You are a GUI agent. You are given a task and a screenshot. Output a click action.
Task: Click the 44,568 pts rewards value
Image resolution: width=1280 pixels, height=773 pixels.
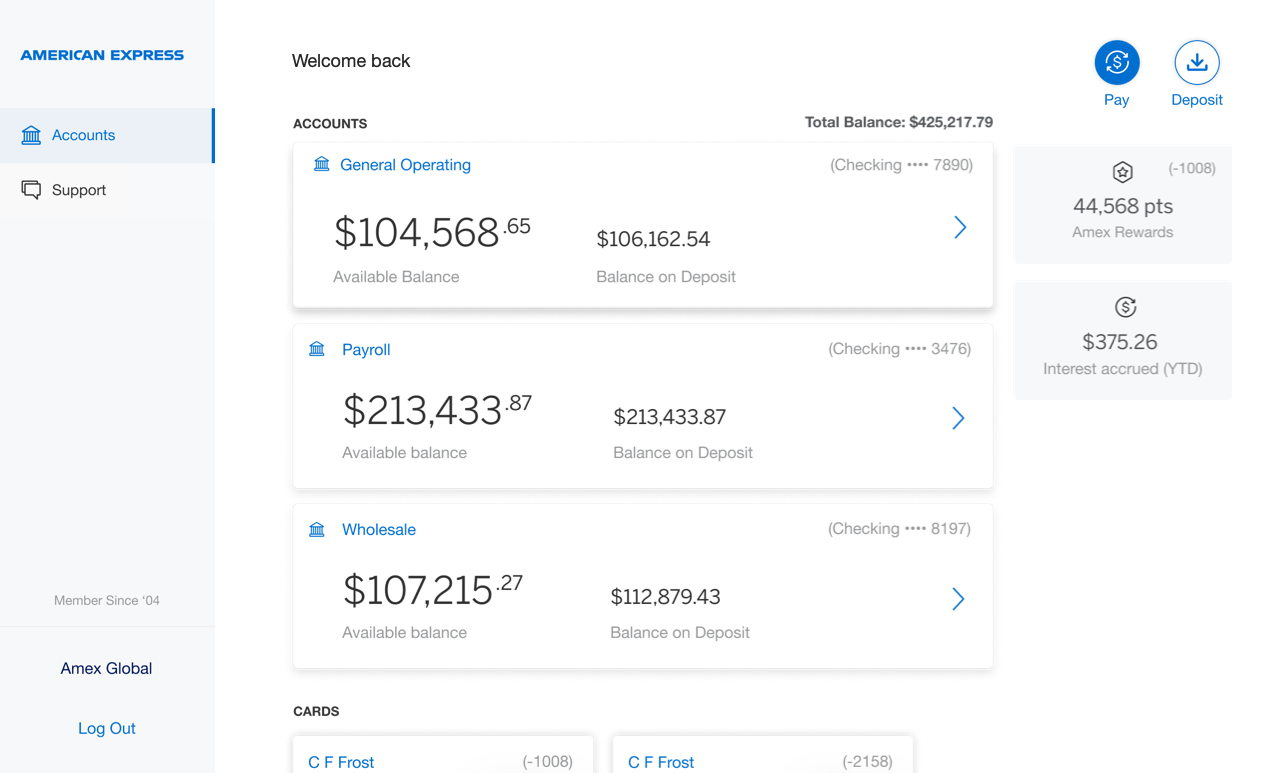[1123, 206]
